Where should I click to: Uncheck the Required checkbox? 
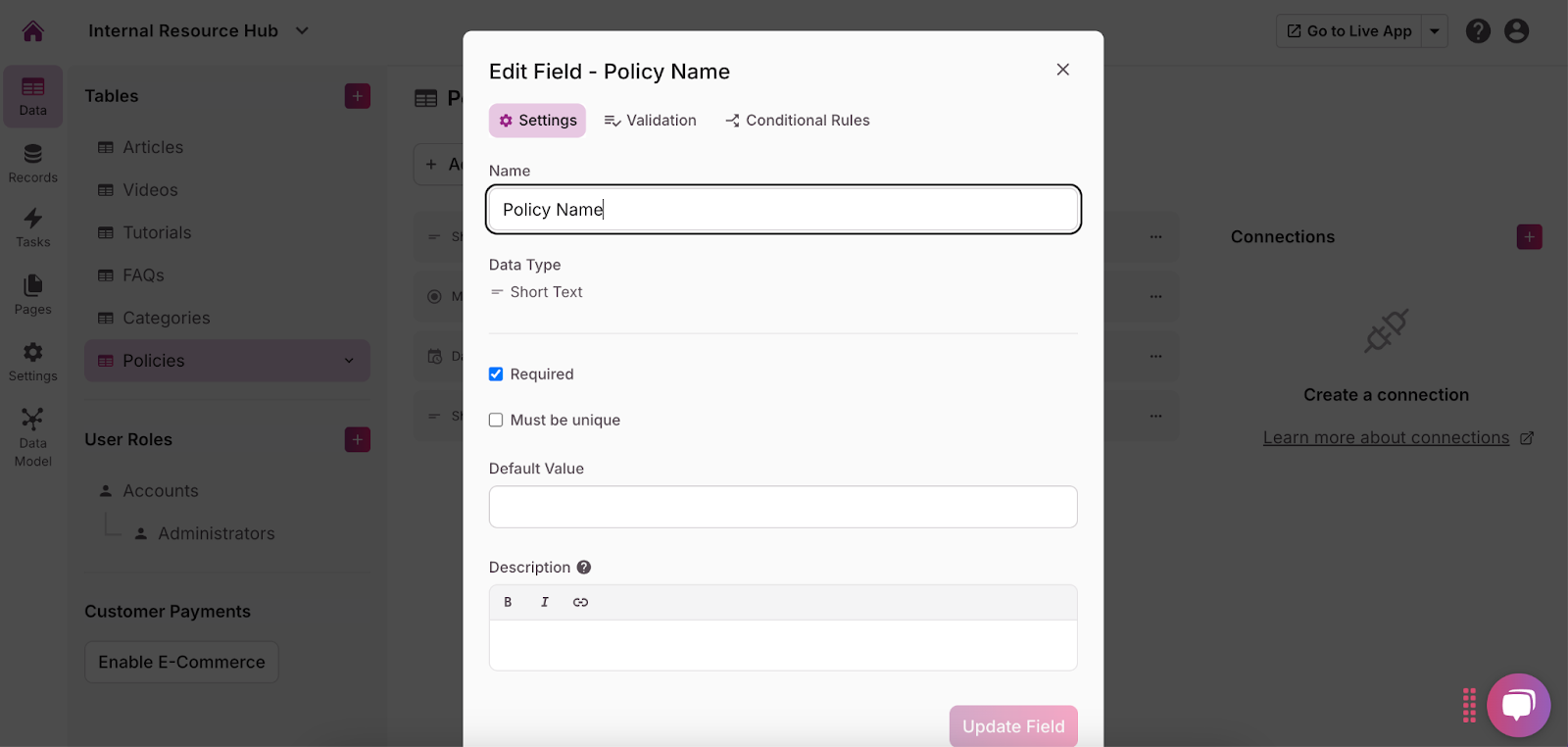(x=496, y=374)
